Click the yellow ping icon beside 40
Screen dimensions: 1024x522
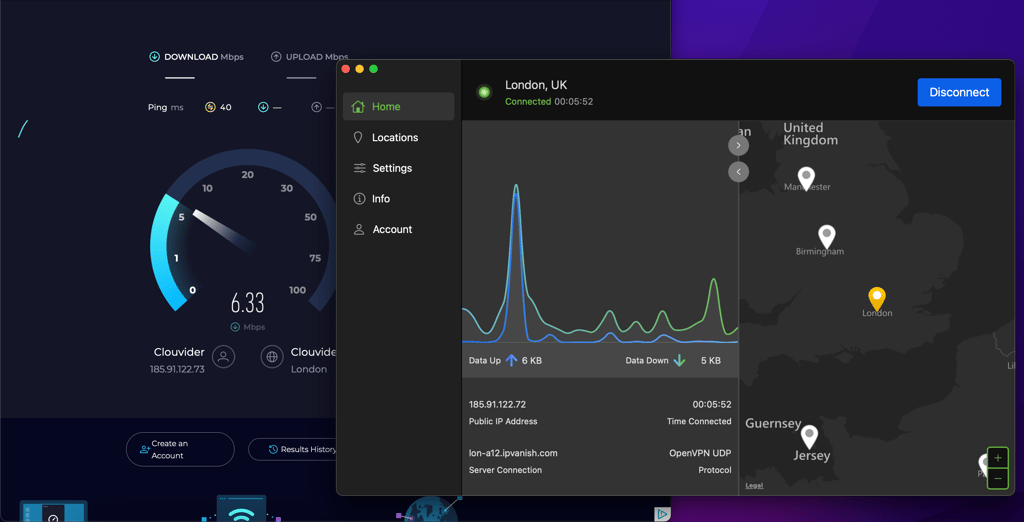click(x=210, y=107)
